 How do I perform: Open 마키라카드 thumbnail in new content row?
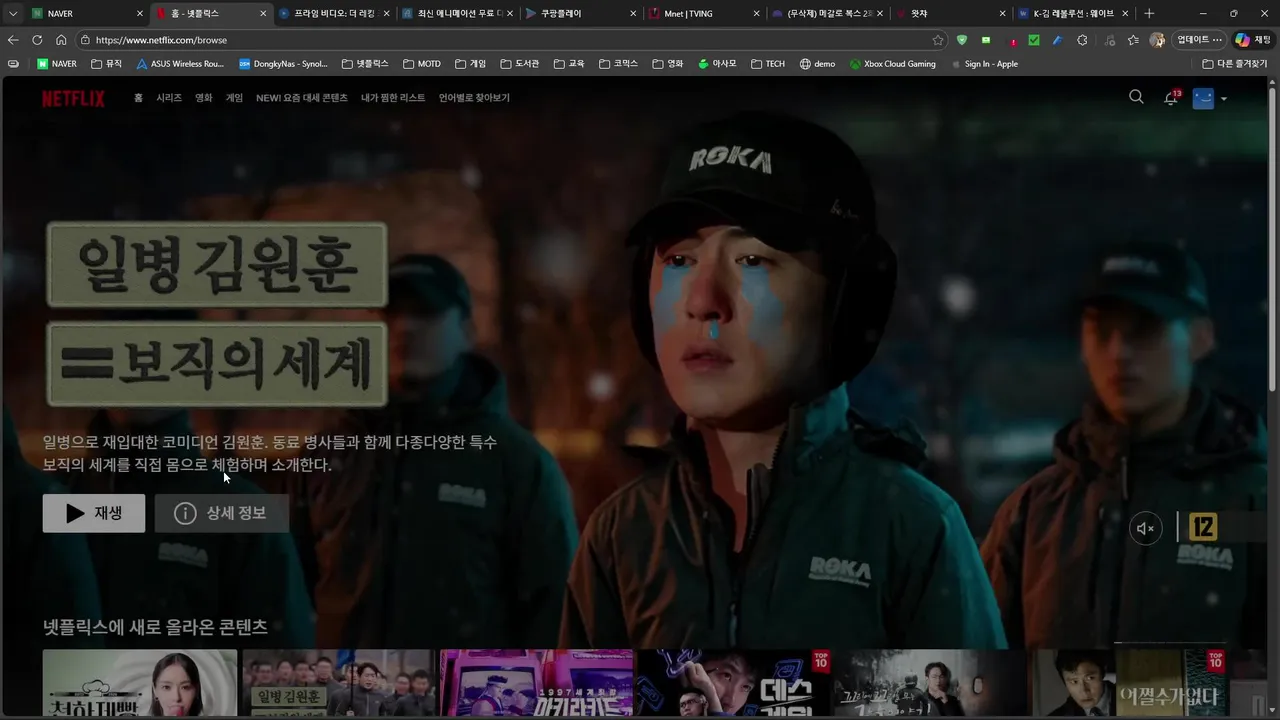pos(537,683)
